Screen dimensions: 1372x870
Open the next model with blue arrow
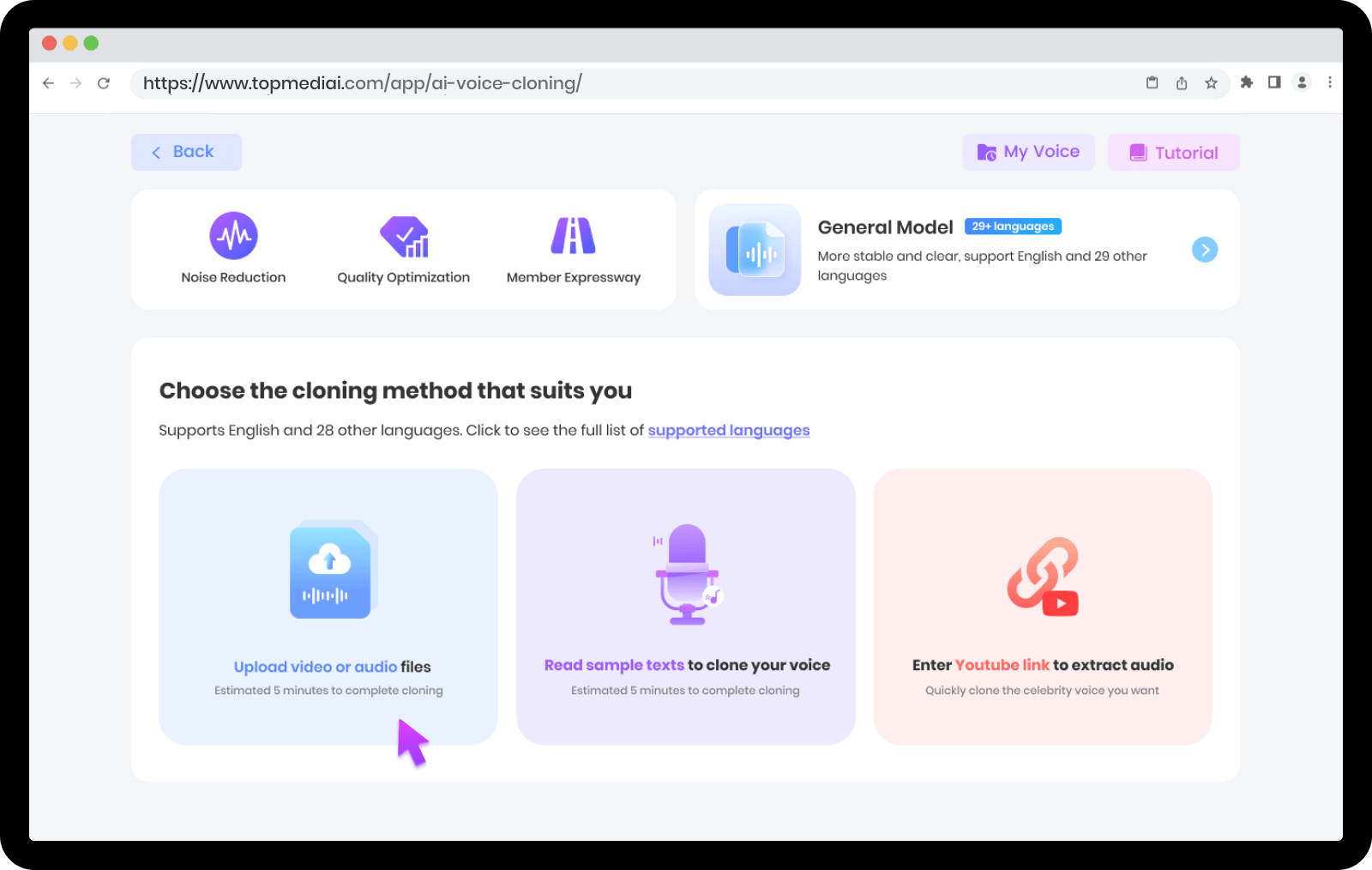[1205, 250]
